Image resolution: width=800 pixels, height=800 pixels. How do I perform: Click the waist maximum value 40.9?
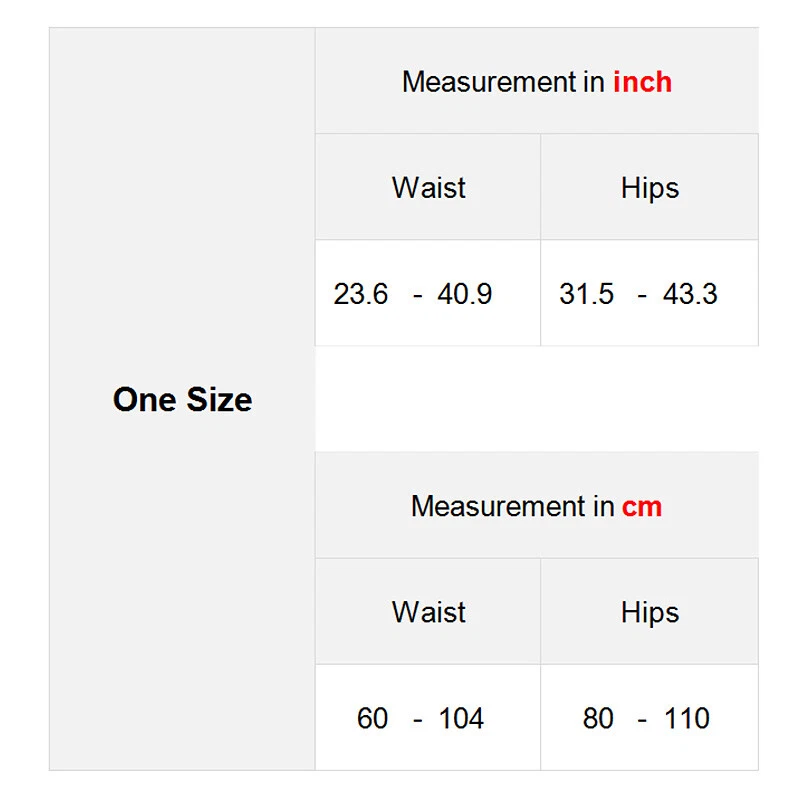(465, 294)
